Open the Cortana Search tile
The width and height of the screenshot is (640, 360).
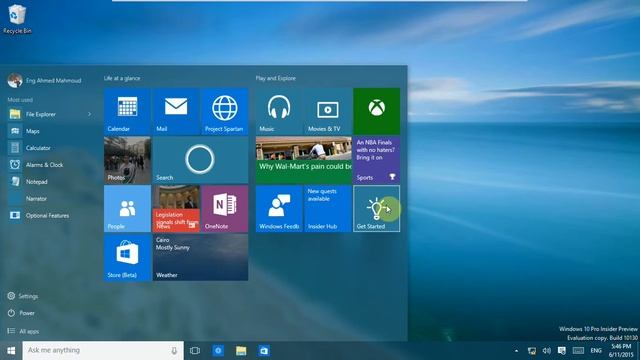[x=200, y=160]
